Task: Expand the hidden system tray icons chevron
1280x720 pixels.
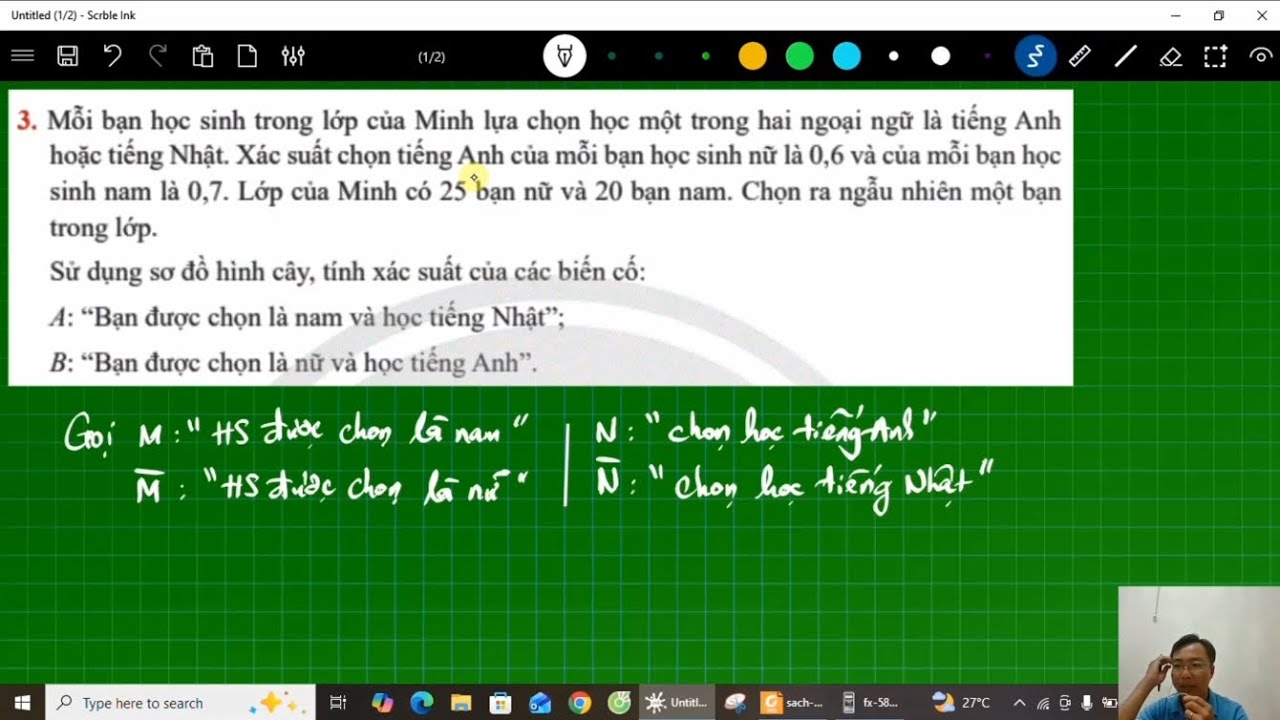Action: point(1019,703)
